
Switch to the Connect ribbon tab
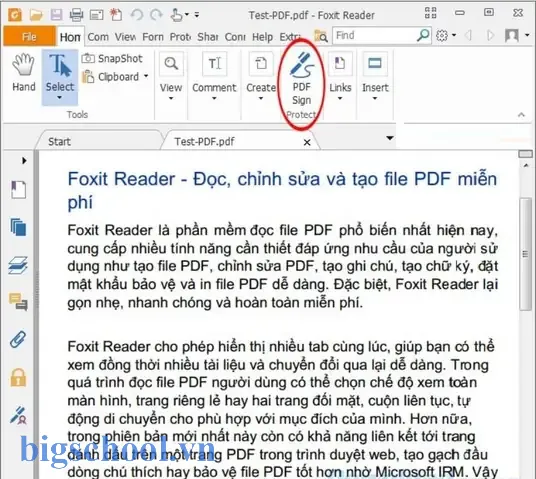235,37
